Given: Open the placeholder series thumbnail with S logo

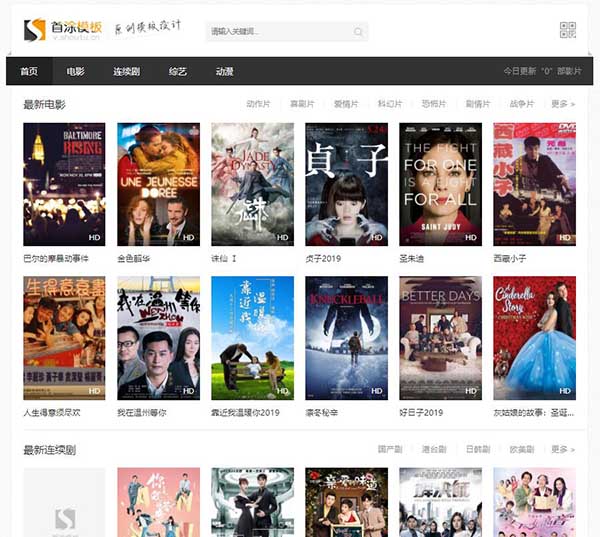Looking at the screenshot, I should [64, 502].
